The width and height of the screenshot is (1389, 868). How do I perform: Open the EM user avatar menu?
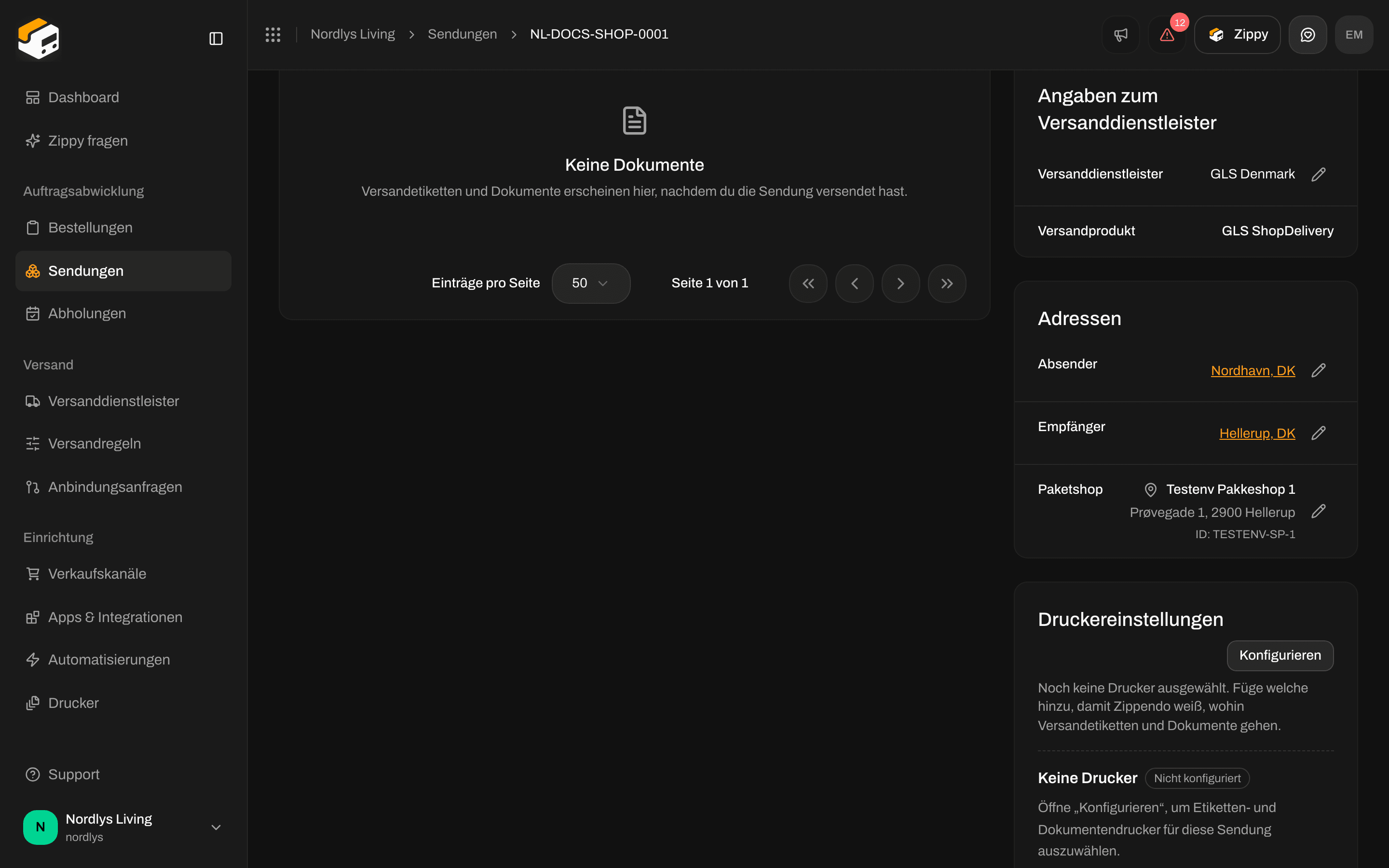(1354, 34)
